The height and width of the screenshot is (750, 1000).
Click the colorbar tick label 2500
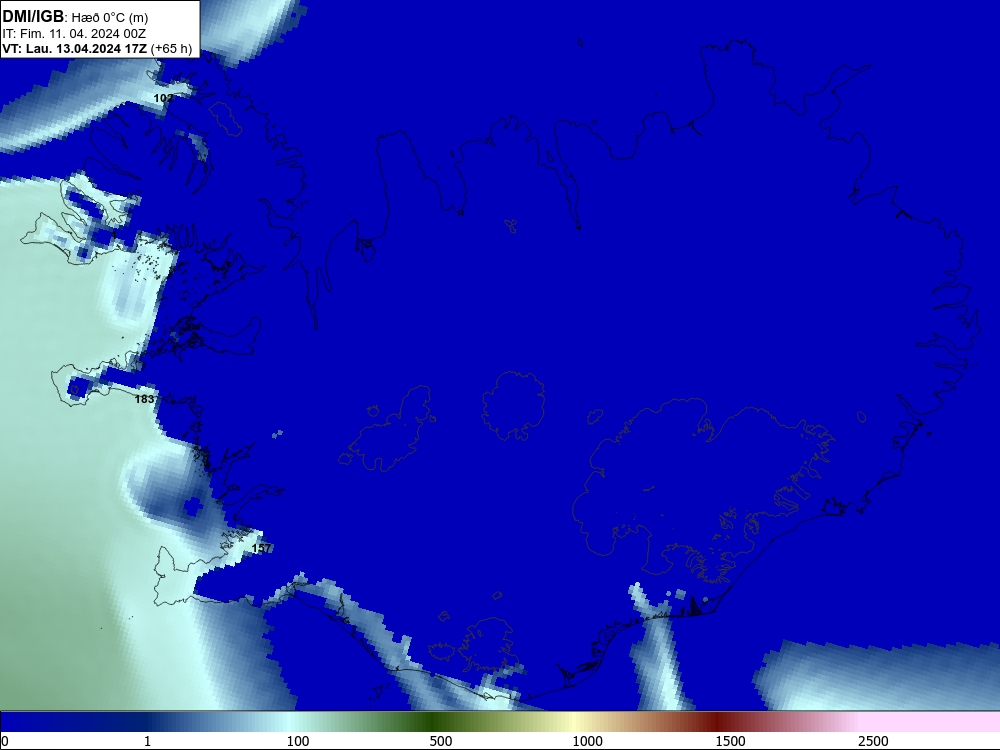click(x=873, y=740)
